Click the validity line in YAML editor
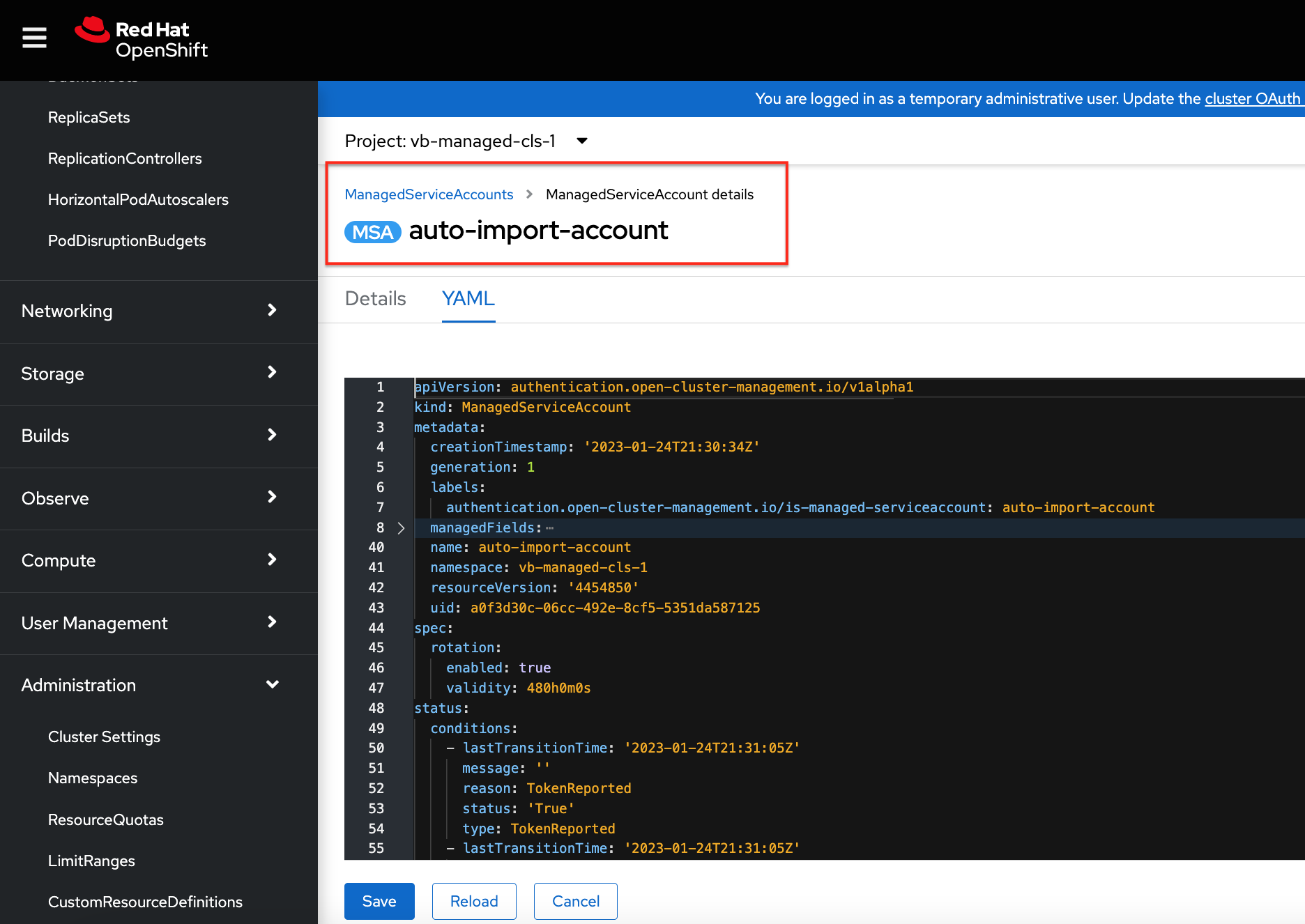The height and width of the screenshot is (924, 1305). [x=518, y=688]
